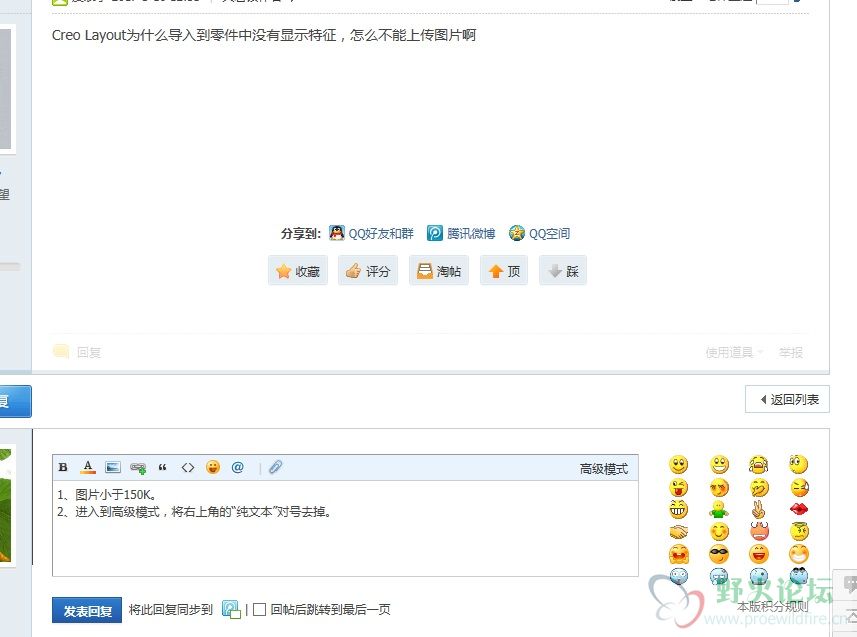Switch to 高级模式 advanced editor
The image size is (857, 637).
[x=603, y=469]
